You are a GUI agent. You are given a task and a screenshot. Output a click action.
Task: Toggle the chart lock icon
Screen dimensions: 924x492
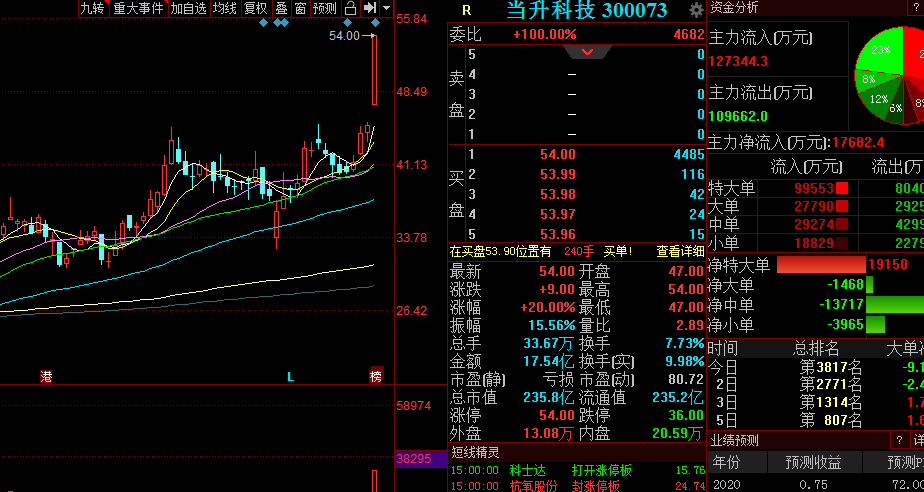350,8
